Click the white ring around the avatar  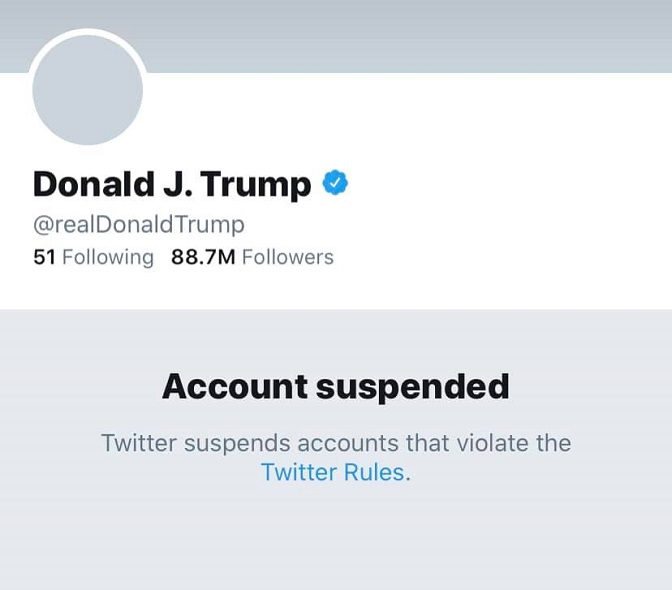[x=88, y=34]
